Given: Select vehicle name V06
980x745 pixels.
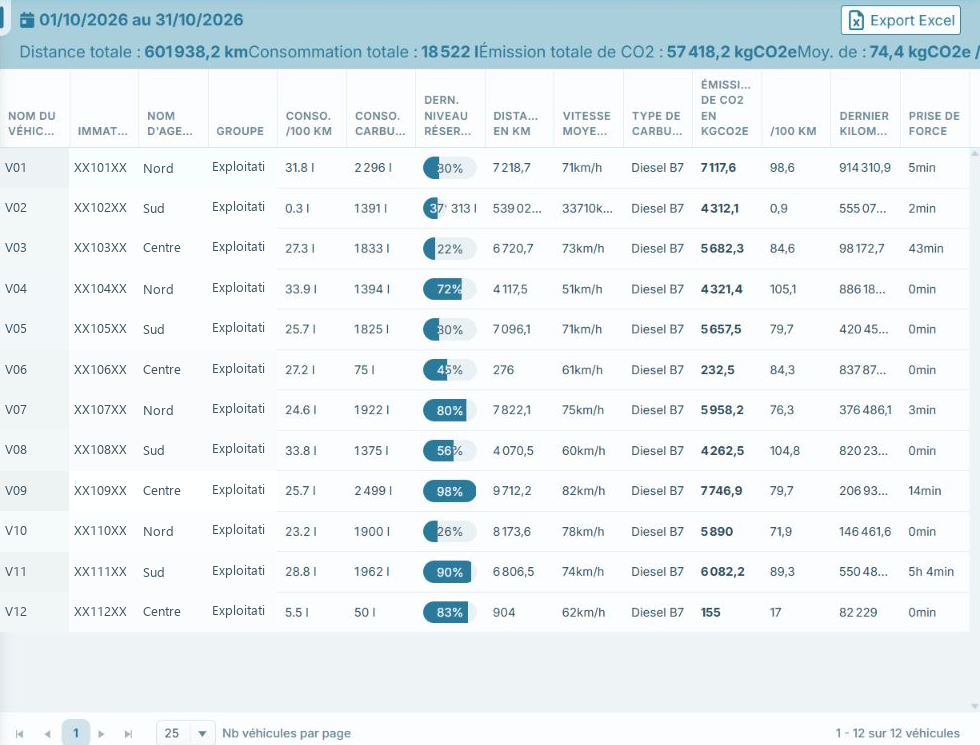Looking at the screenshot, I should 16,369.
